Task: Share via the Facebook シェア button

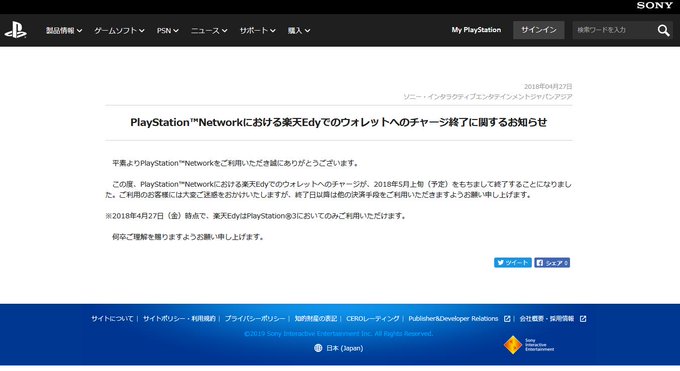Action: point(552,263)
